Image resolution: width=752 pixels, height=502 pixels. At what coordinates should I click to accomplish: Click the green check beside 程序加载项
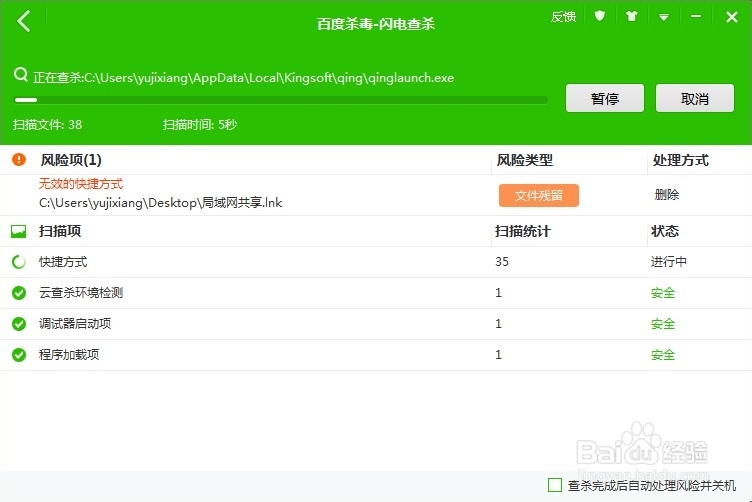coord(19,355)
